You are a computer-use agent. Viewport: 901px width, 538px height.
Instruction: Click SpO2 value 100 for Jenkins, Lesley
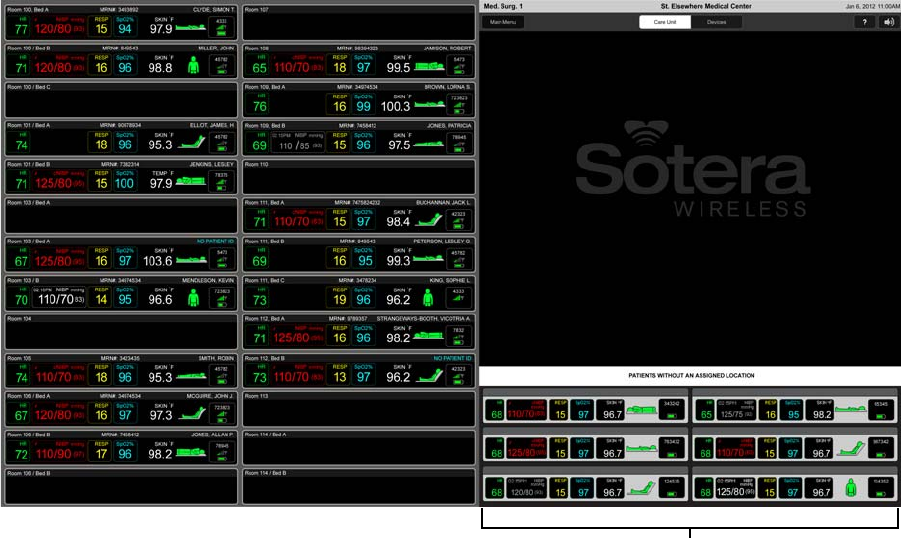coord(124,183)
